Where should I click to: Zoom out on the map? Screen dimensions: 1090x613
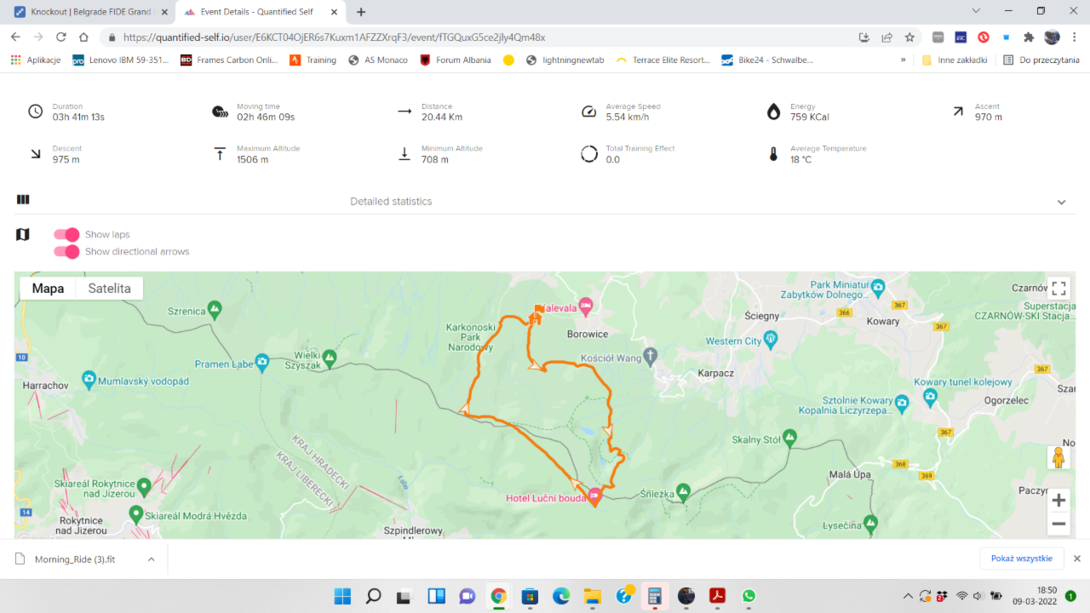point(1059,523)
